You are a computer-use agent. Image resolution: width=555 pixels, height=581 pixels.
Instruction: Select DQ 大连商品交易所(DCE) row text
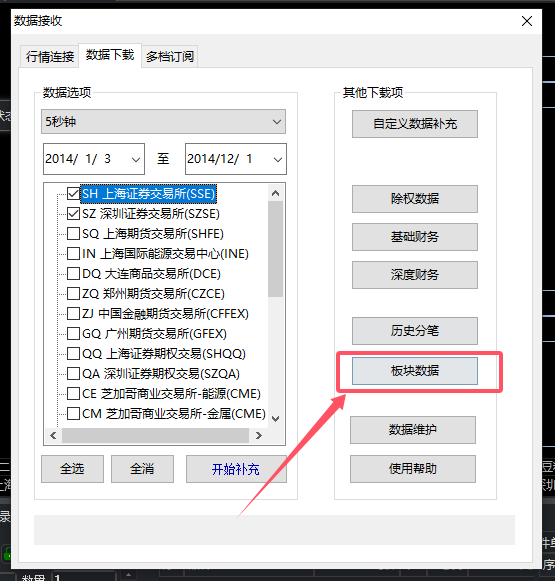tap(151, 274)
